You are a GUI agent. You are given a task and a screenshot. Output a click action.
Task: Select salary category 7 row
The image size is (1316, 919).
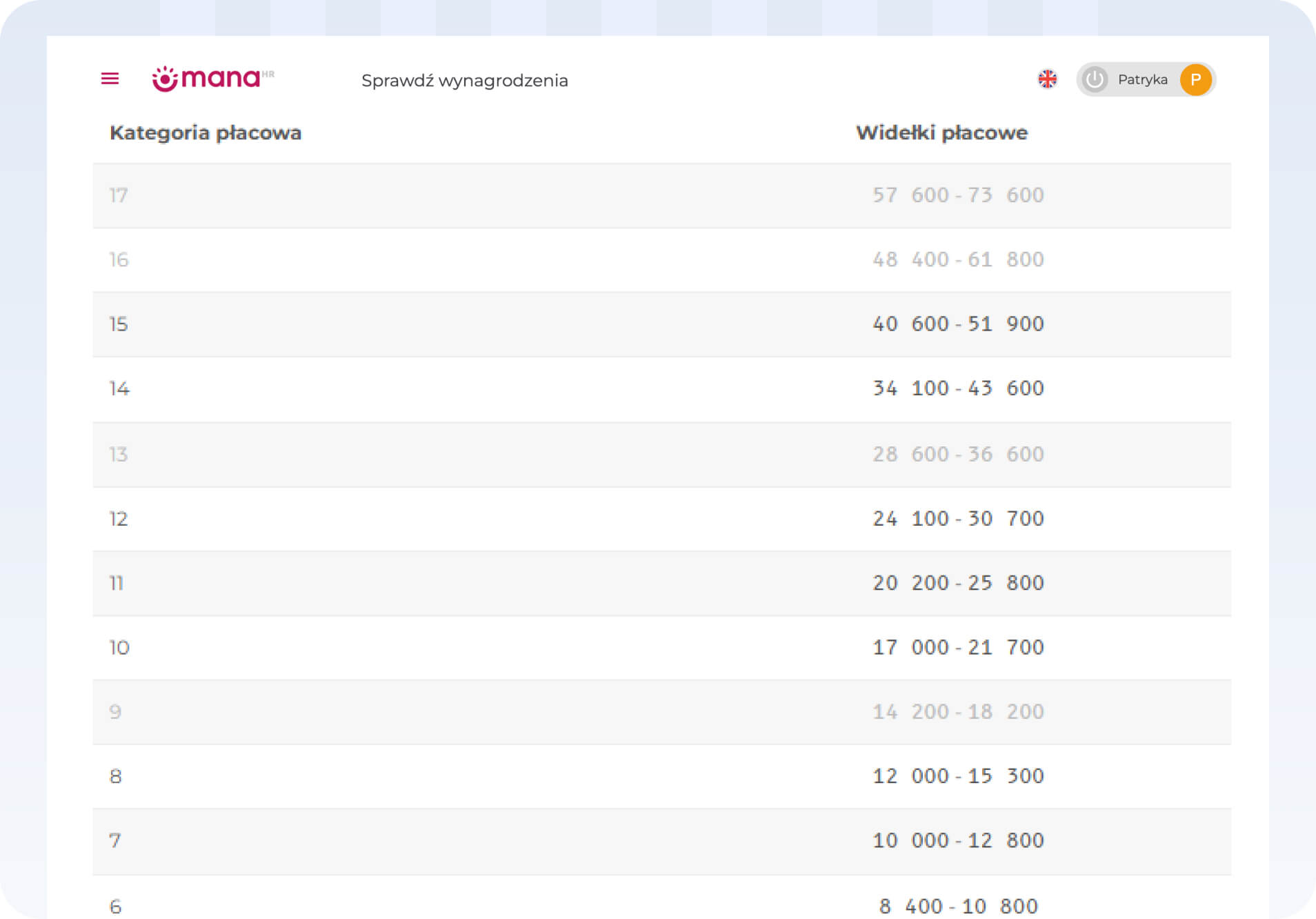pyautogui.click(x=115, y=841)
